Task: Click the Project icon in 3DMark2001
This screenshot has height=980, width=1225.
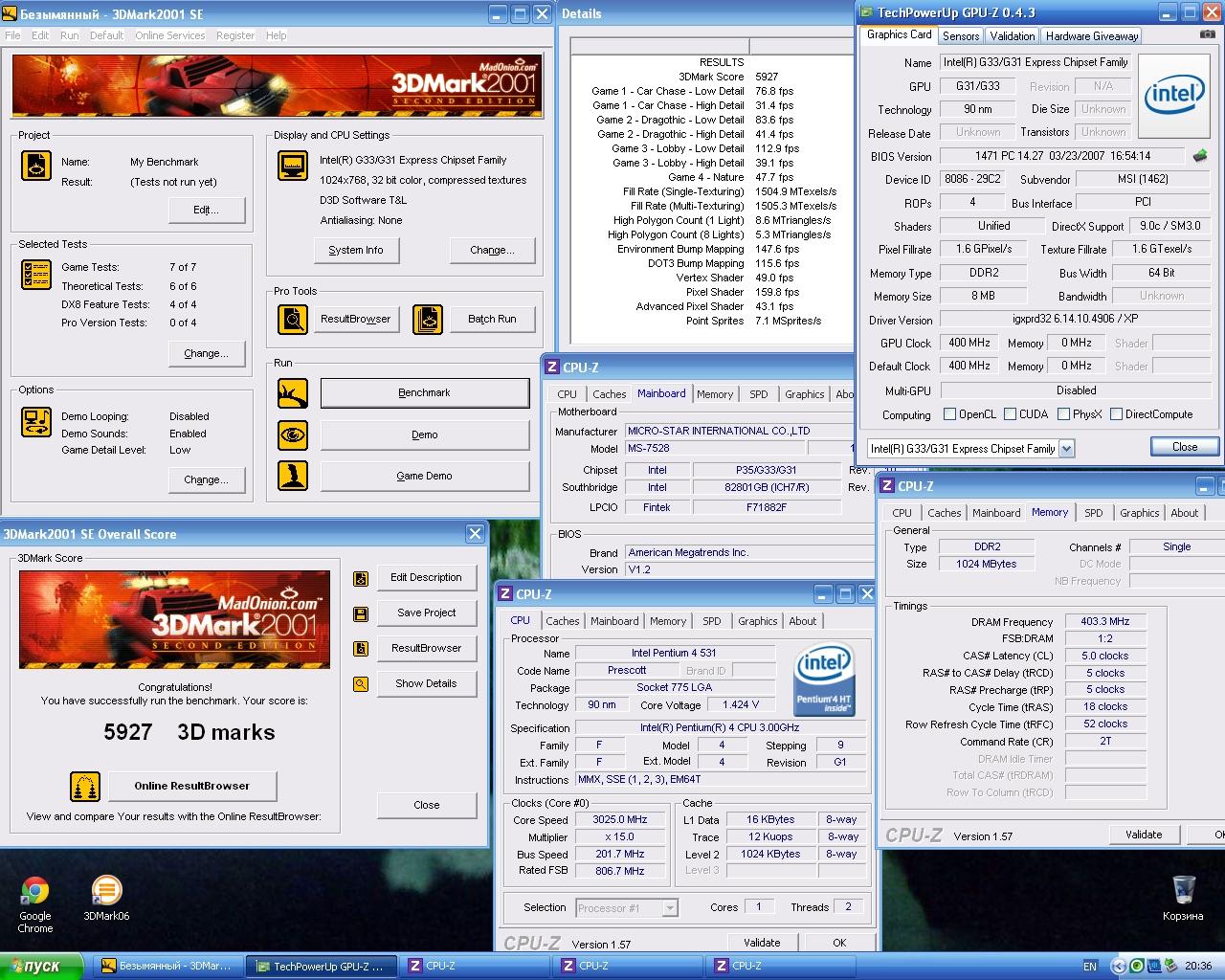Action: tap(36, 166)
